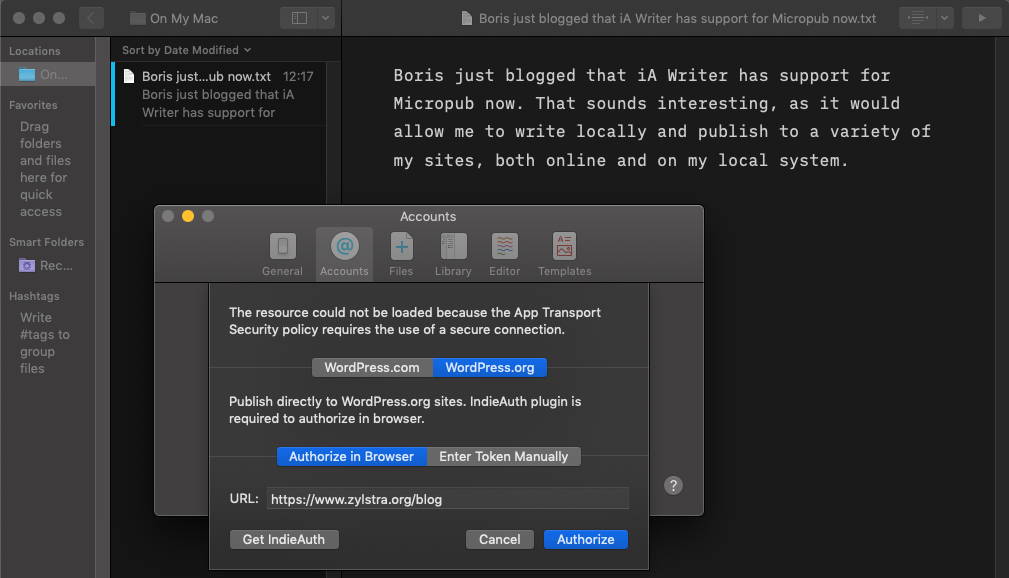Open the General preferences tab

[282, 255]
